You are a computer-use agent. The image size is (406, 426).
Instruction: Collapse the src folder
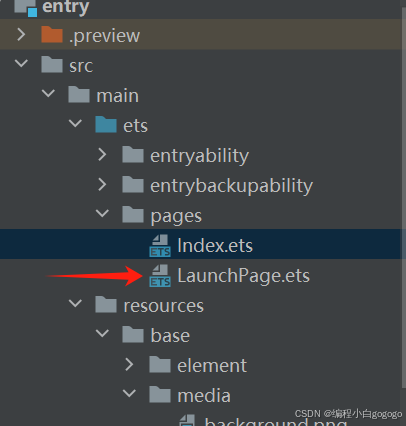21,63
